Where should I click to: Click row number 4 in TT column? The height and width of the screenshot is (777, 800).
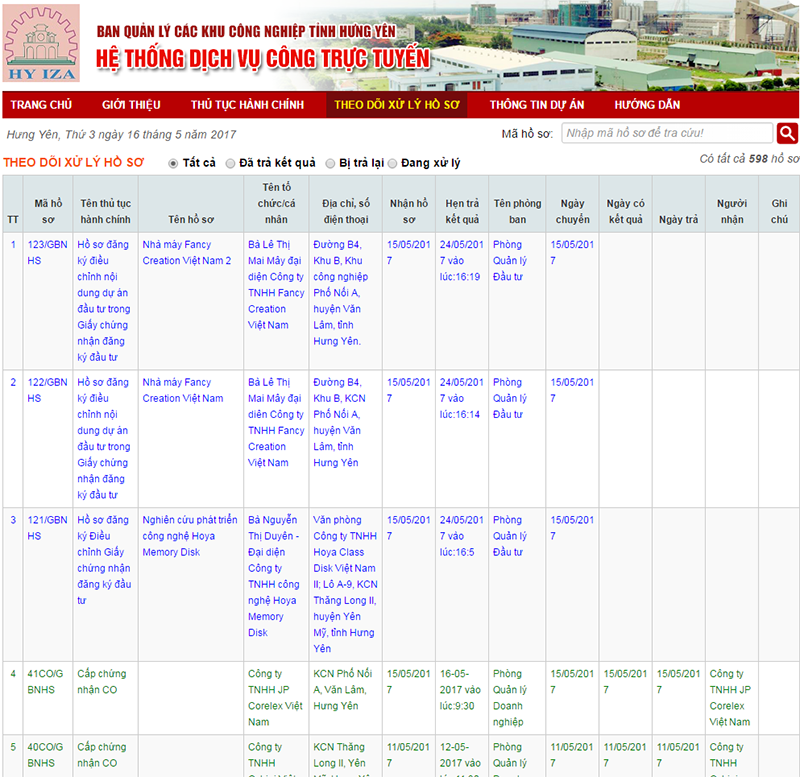click(13, 673)
